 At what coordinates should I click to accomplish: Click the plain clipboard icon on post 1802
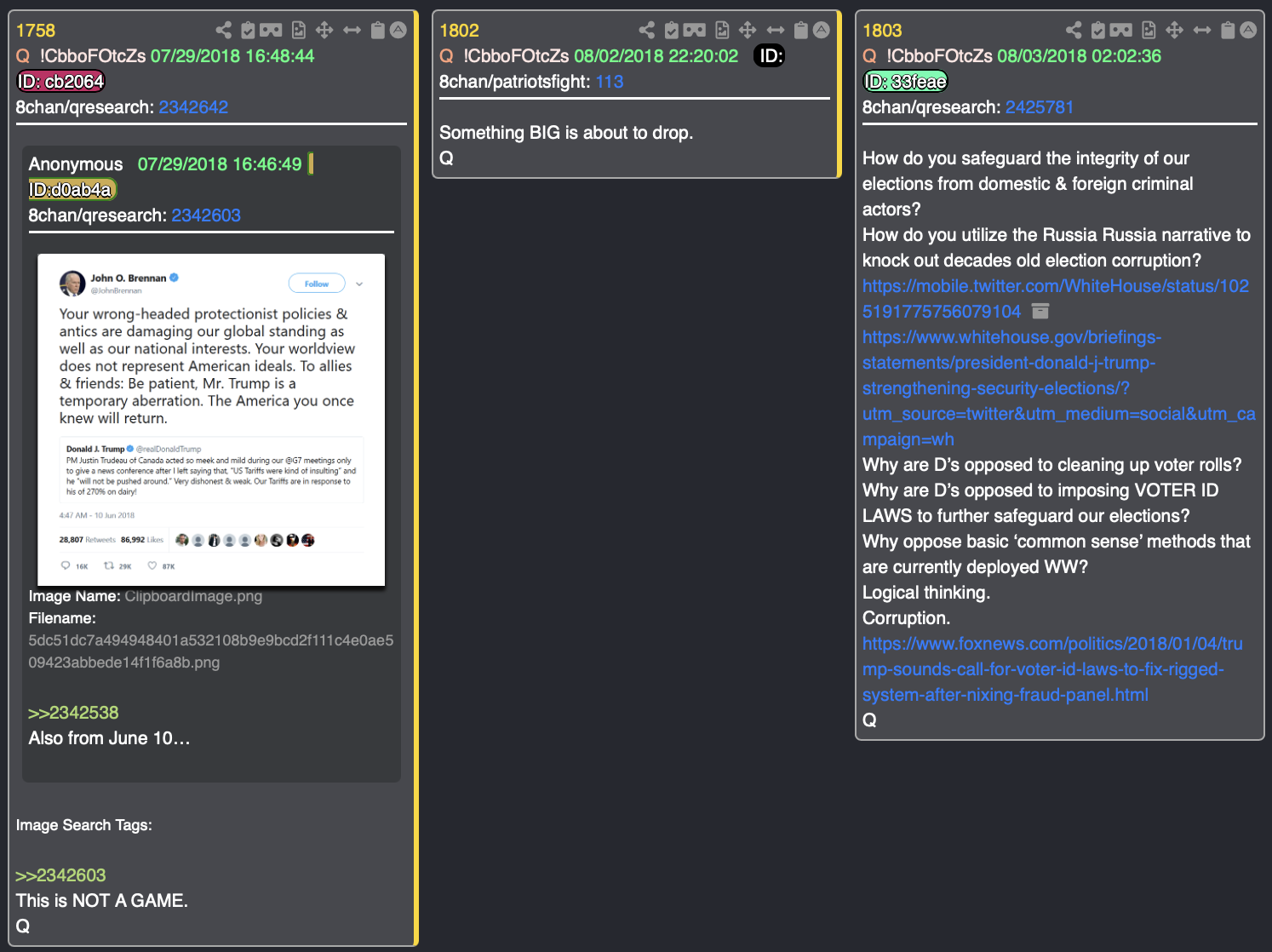point(801,31)
